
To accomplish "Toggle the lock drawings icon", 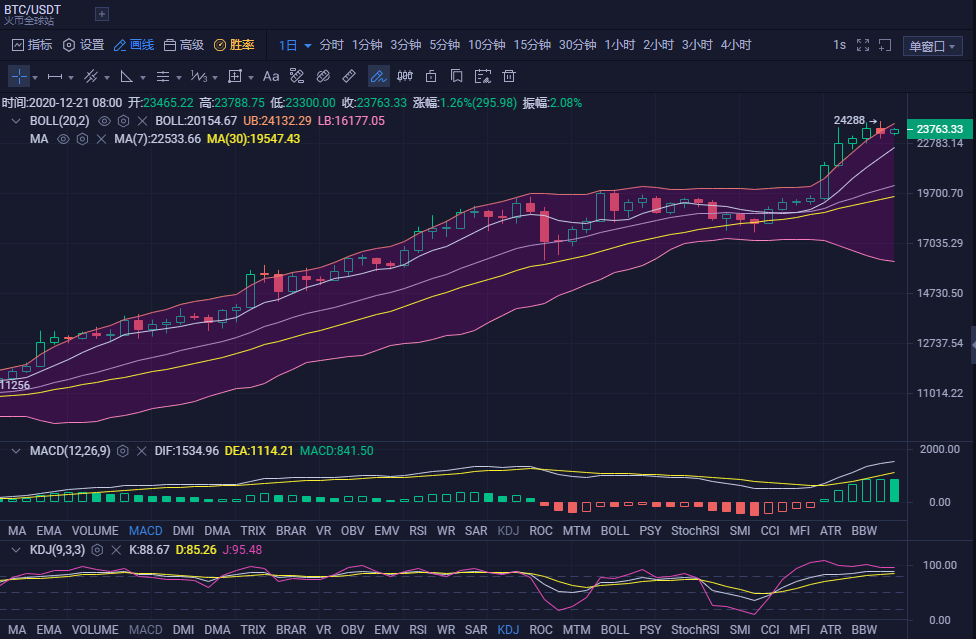I will click(431, 76).
